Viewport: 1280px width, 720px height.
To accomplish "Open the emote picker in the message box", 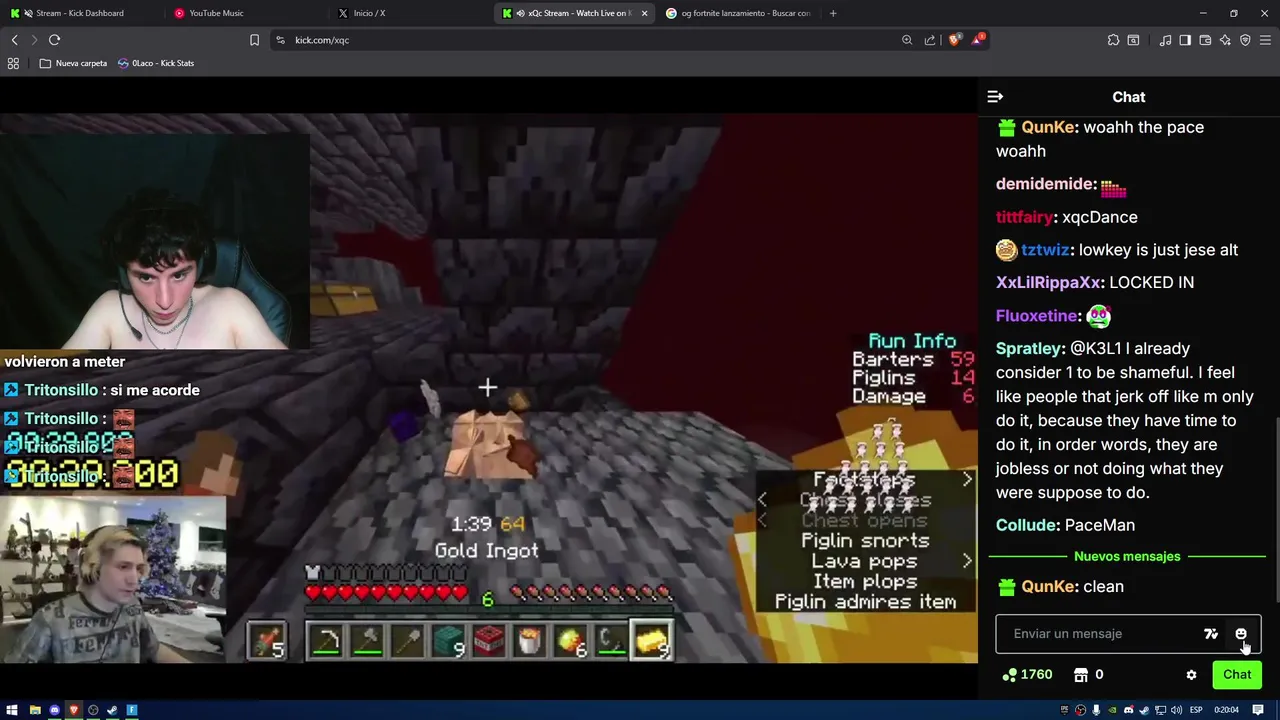I will click(x=1241, y=634).
